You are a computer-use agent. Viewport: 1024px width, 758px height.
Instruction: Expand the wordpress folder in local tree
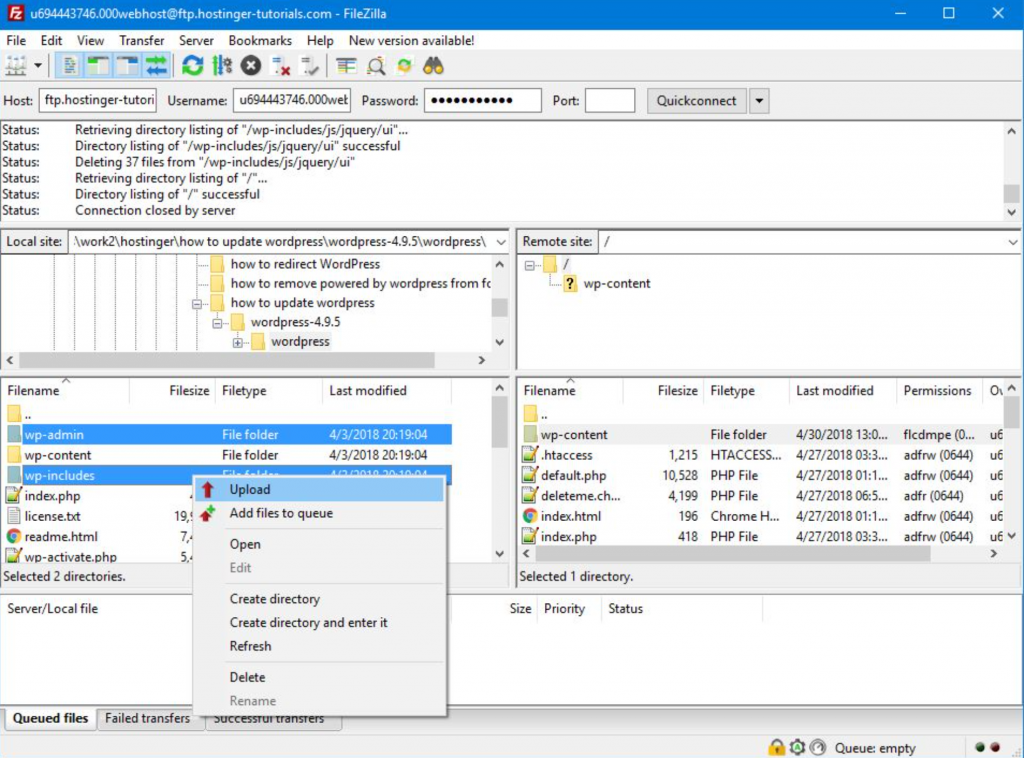pyautogui.click(x=238, y=342)
